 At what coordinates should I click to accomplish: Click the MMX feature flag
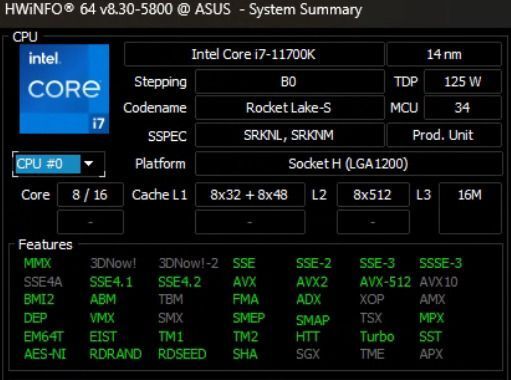tap(37, 263)
